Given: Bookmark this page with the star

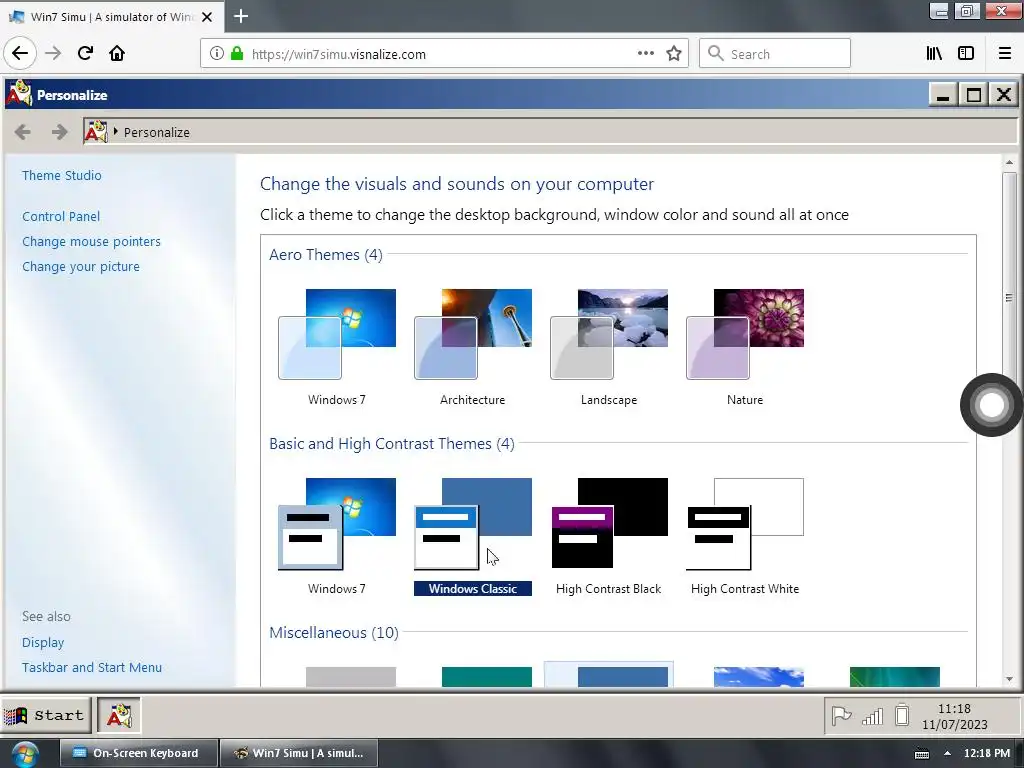Looking at the screenshot, I should (674, 54).
